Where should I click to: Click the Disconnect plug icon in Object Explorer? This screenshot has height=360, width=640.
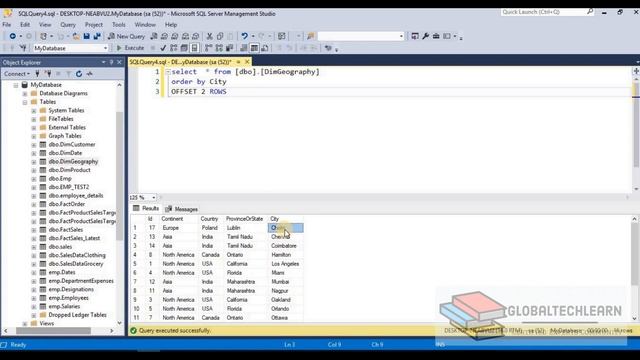point(48,74)
